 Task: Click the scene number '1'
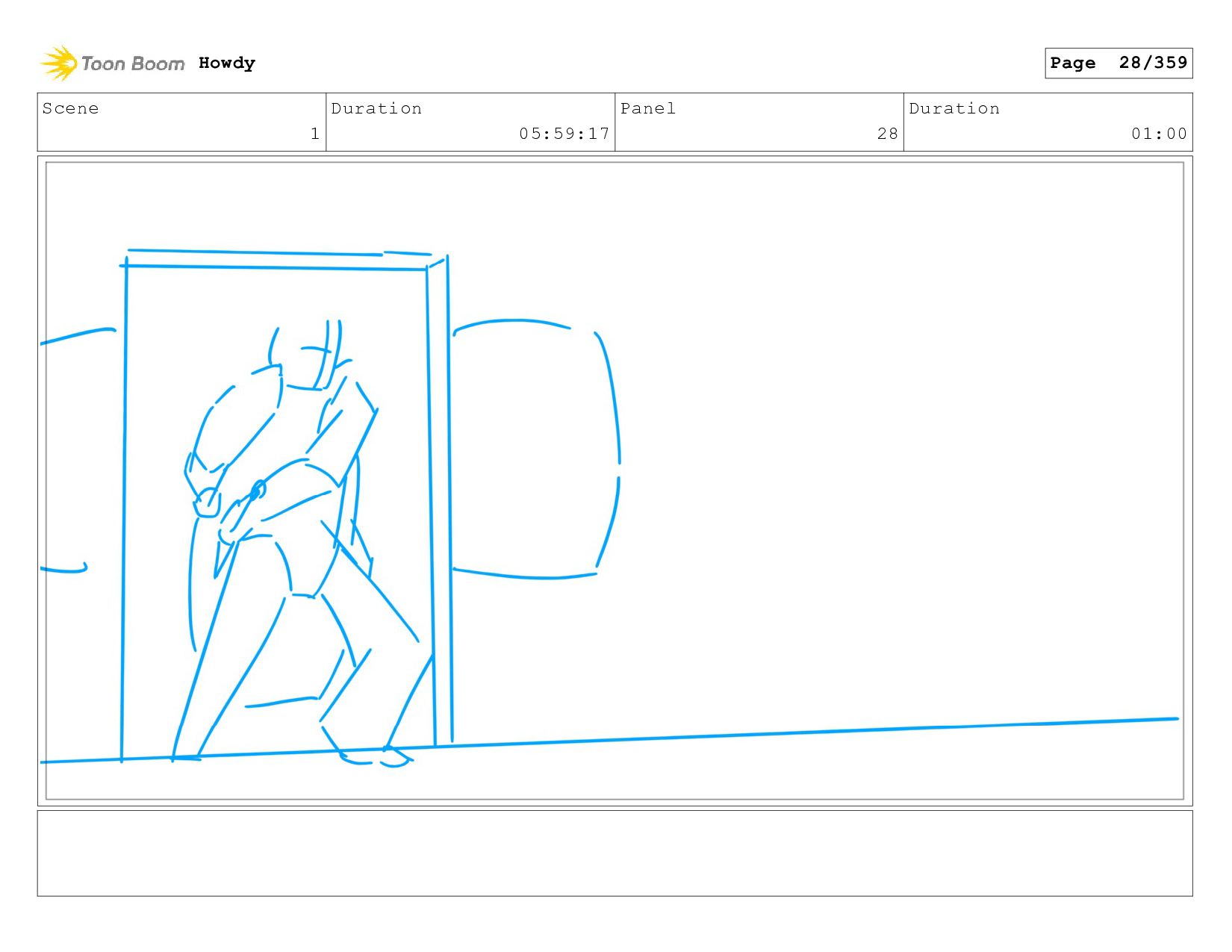pyautogui.click(x=315, y=134)
